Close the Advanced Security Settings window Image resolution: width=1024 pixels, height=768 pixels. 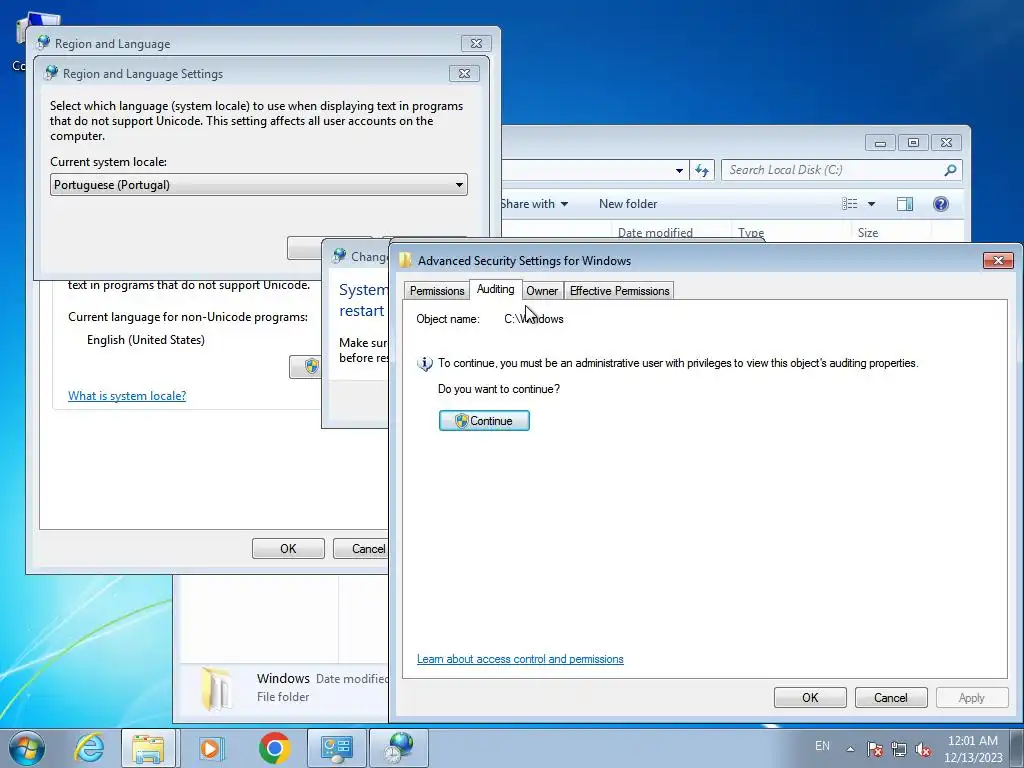pos(998,261)
